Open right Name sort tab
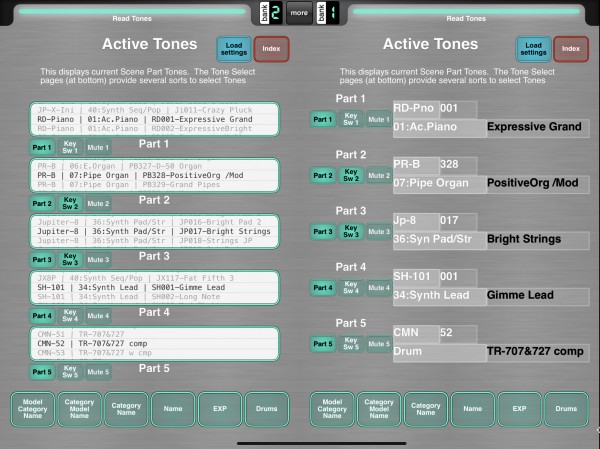The width and height of the screenshot is (600, 449). pyautogui.click(x=473, y=409)
